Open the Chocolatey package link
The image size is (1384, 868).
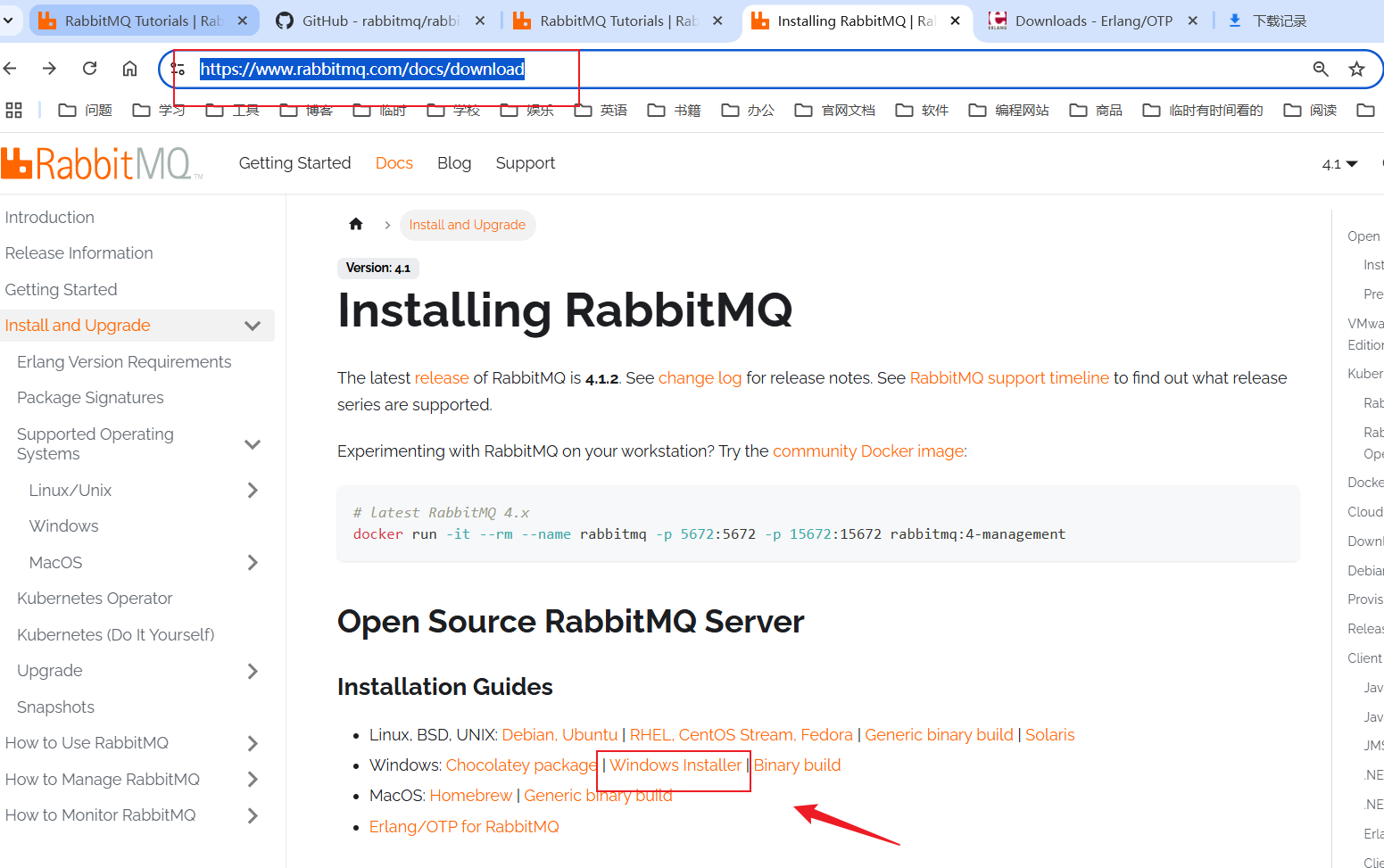coord(521,765)
